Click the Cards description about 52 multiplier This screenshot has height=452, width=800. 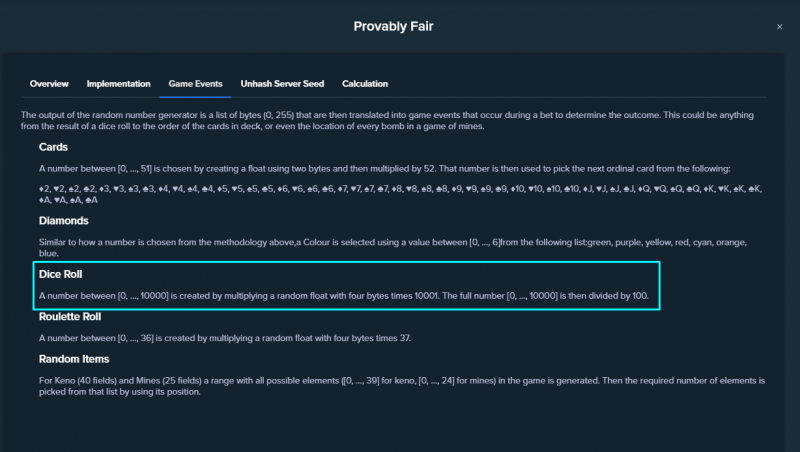tap(385, 168)
